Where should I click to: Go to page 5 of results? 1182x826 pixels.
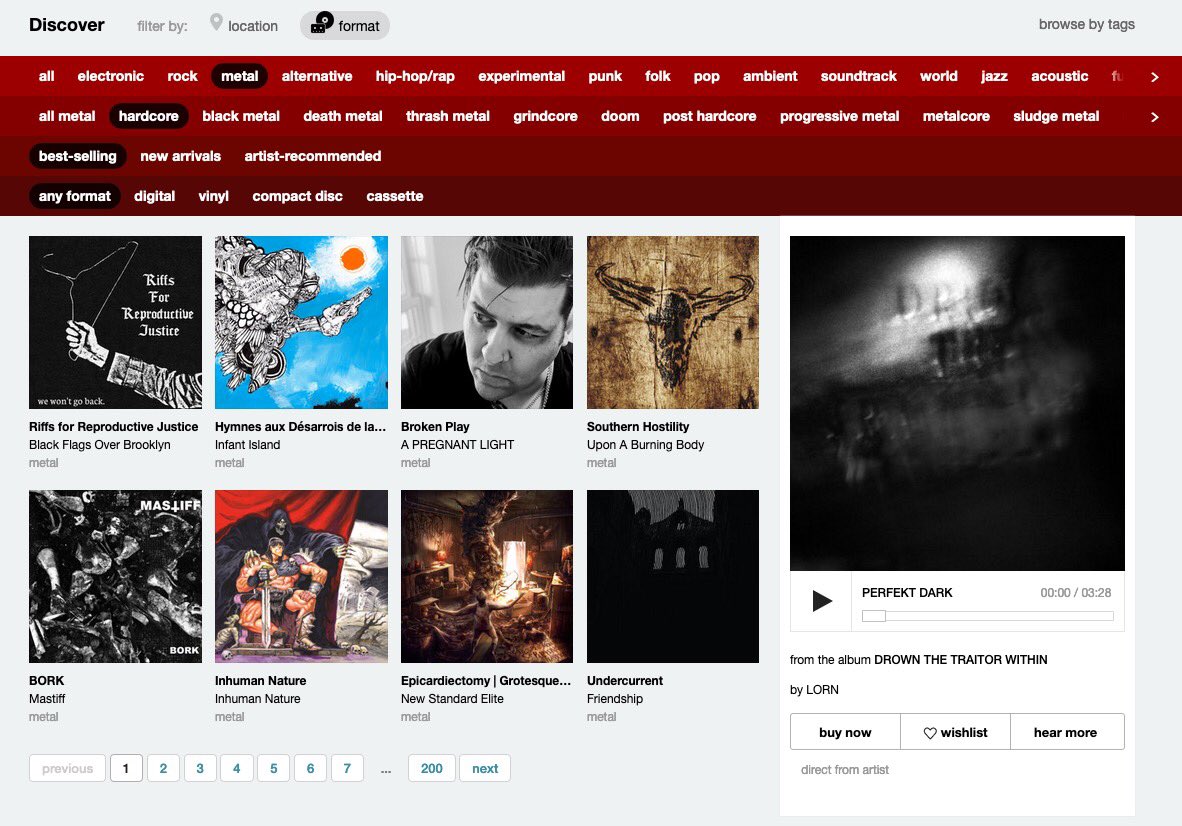coord(274,769)
